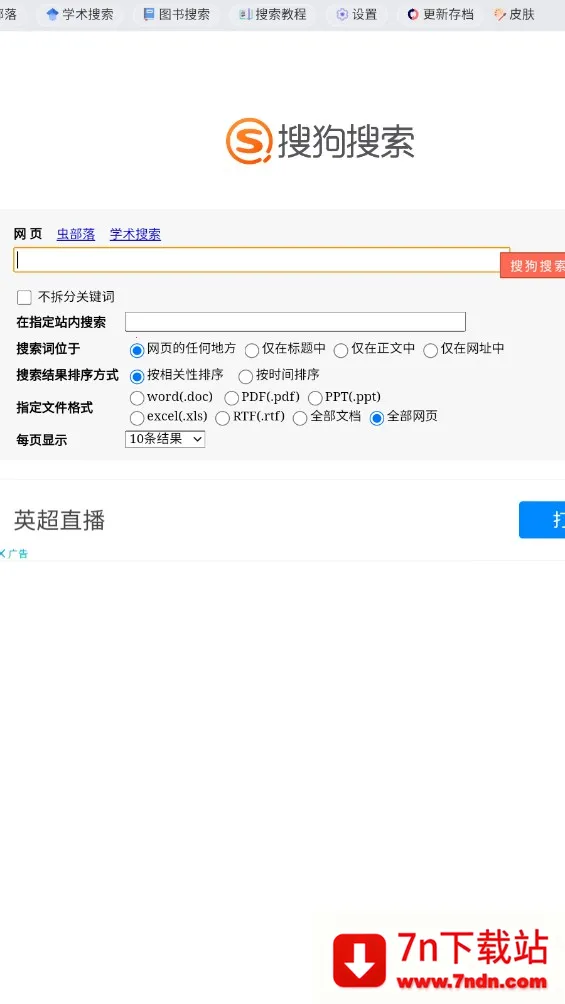Open 皮肤 skin option
This screenshot has height=1004, width=565.
pos(514,14)
